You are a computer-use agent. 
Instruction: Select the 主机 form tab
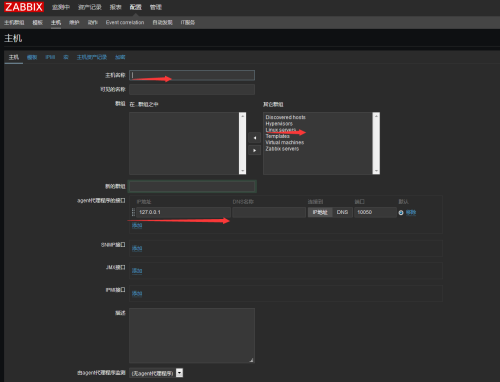(x=14, y=57)
